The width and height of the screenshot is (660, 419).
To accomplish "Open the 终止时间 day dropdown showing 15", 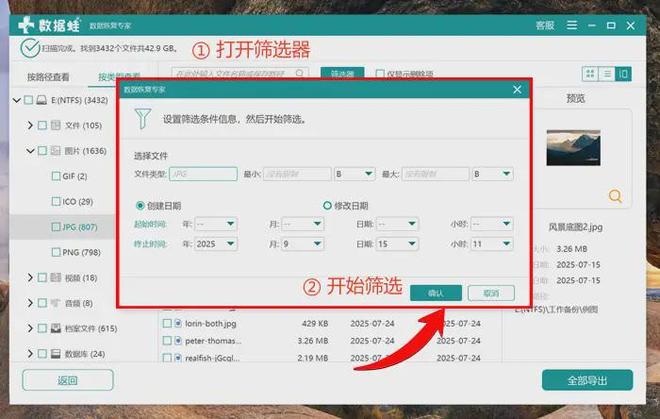I will [x=397, y=244].
